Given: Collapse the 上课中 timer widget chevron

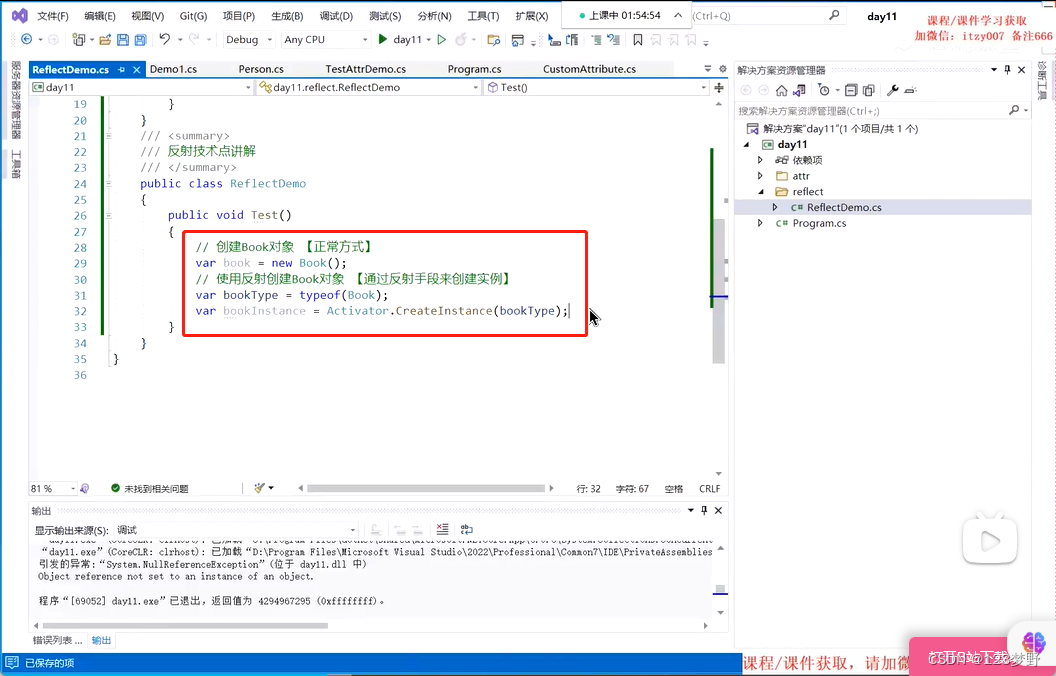Looking at the screenshot, I should [678, 15].
